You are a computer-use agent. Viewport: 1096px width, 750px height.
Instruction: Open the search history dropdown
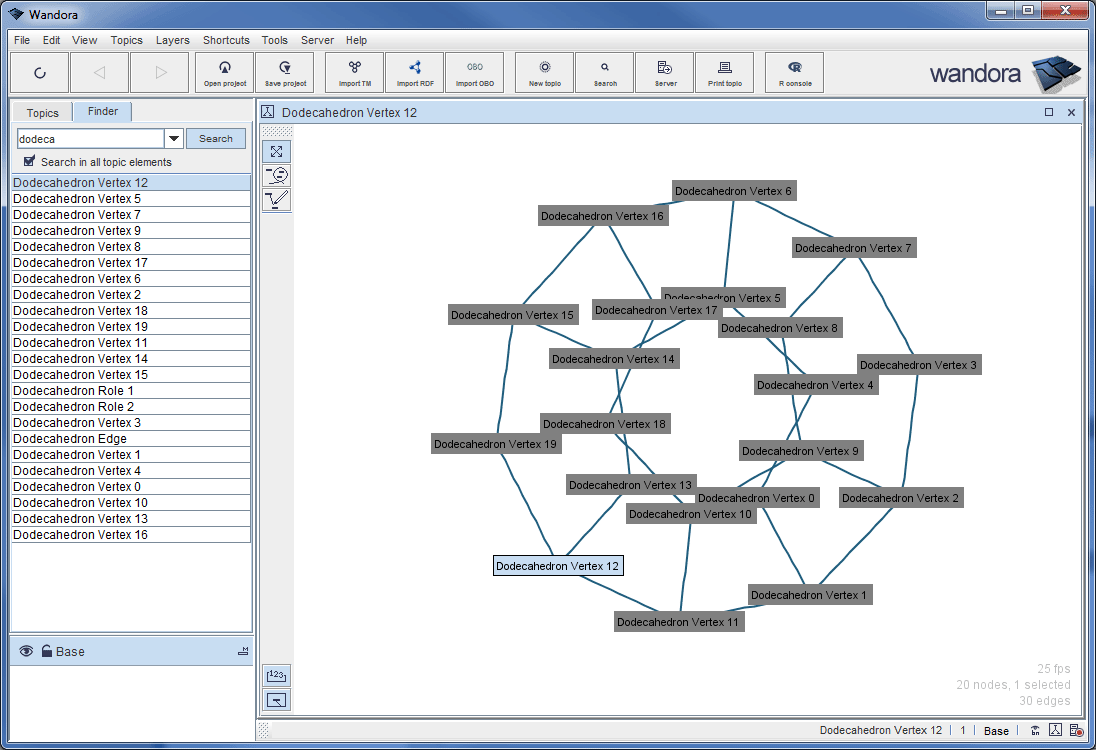coord(173,137)
